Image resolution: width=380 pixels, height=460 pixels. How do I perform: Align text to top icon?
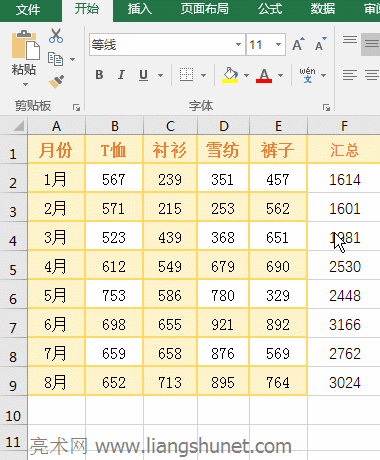[350, 40]
